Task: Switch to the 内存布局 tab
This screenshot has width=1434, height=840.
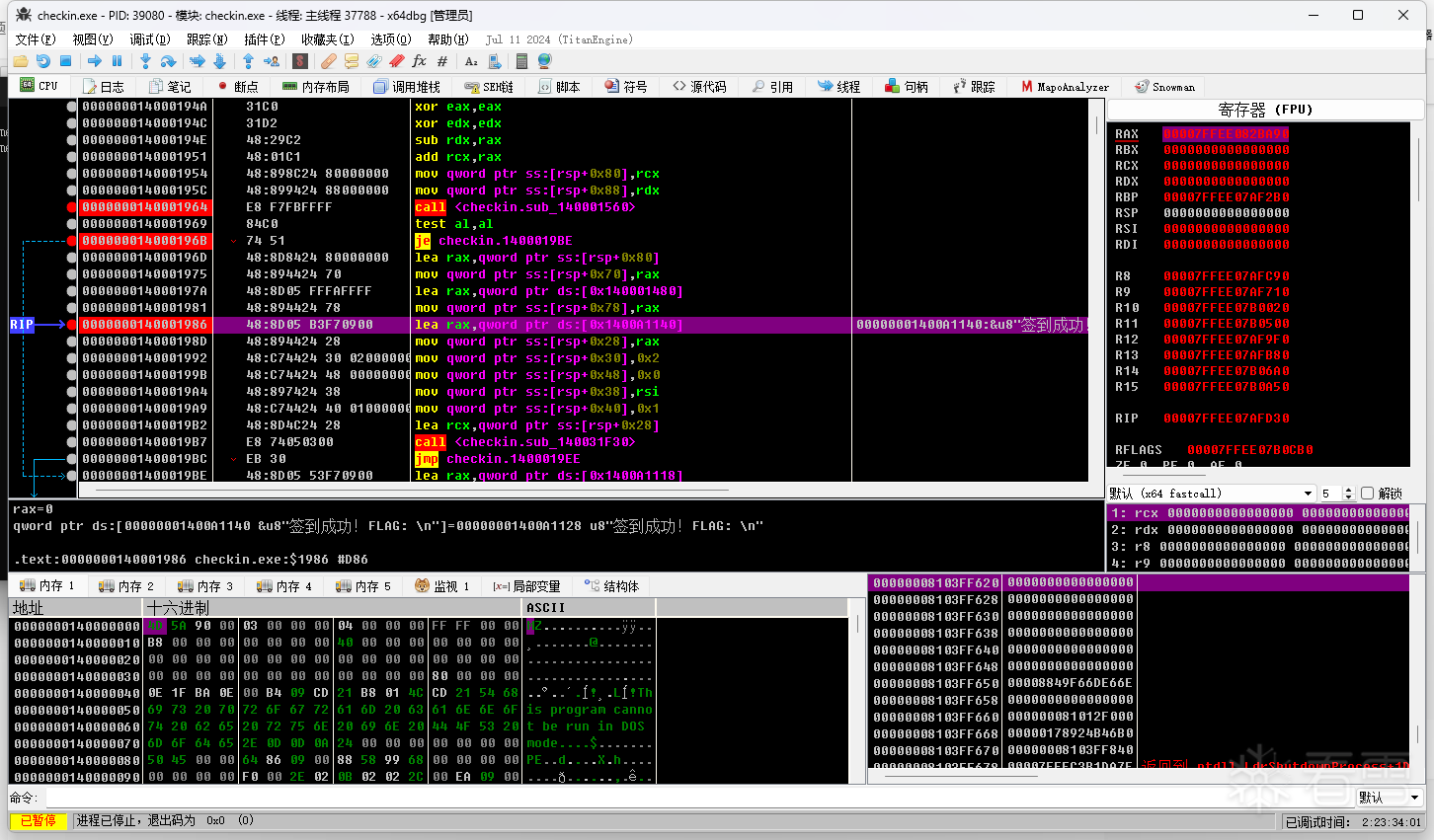Action: point(316,87)
